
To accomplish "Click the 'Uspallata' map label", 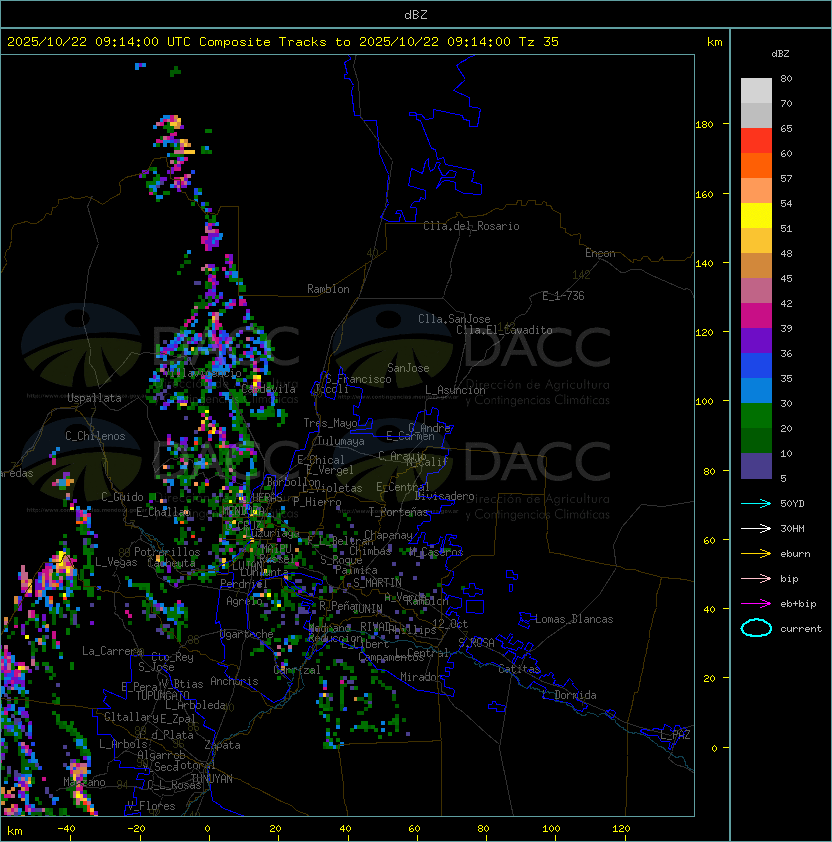I will 94,398.
